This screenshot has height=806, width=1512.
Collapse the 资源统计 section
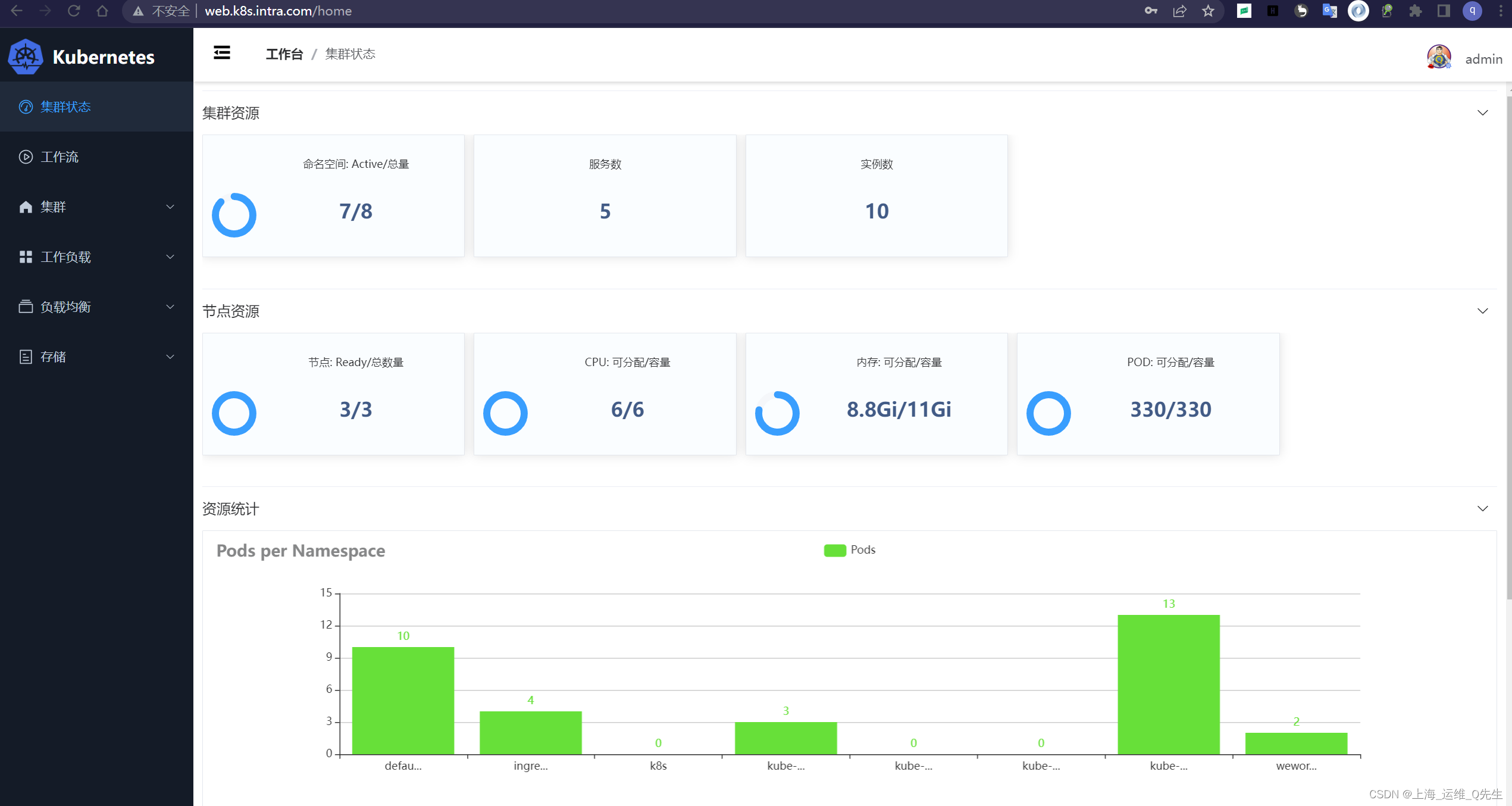(x=1482, y=509)
